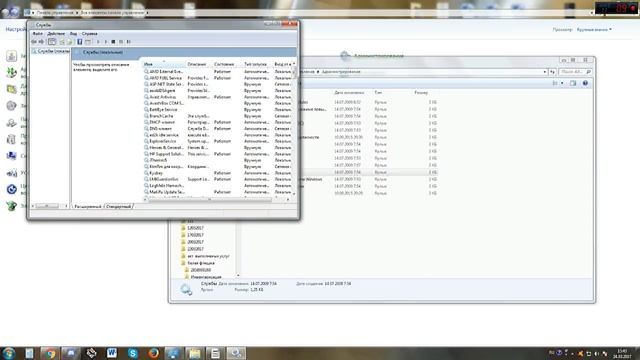Open the File Explorer folder taskbar icon
640x360 pixels.
(x=195, y=353)
